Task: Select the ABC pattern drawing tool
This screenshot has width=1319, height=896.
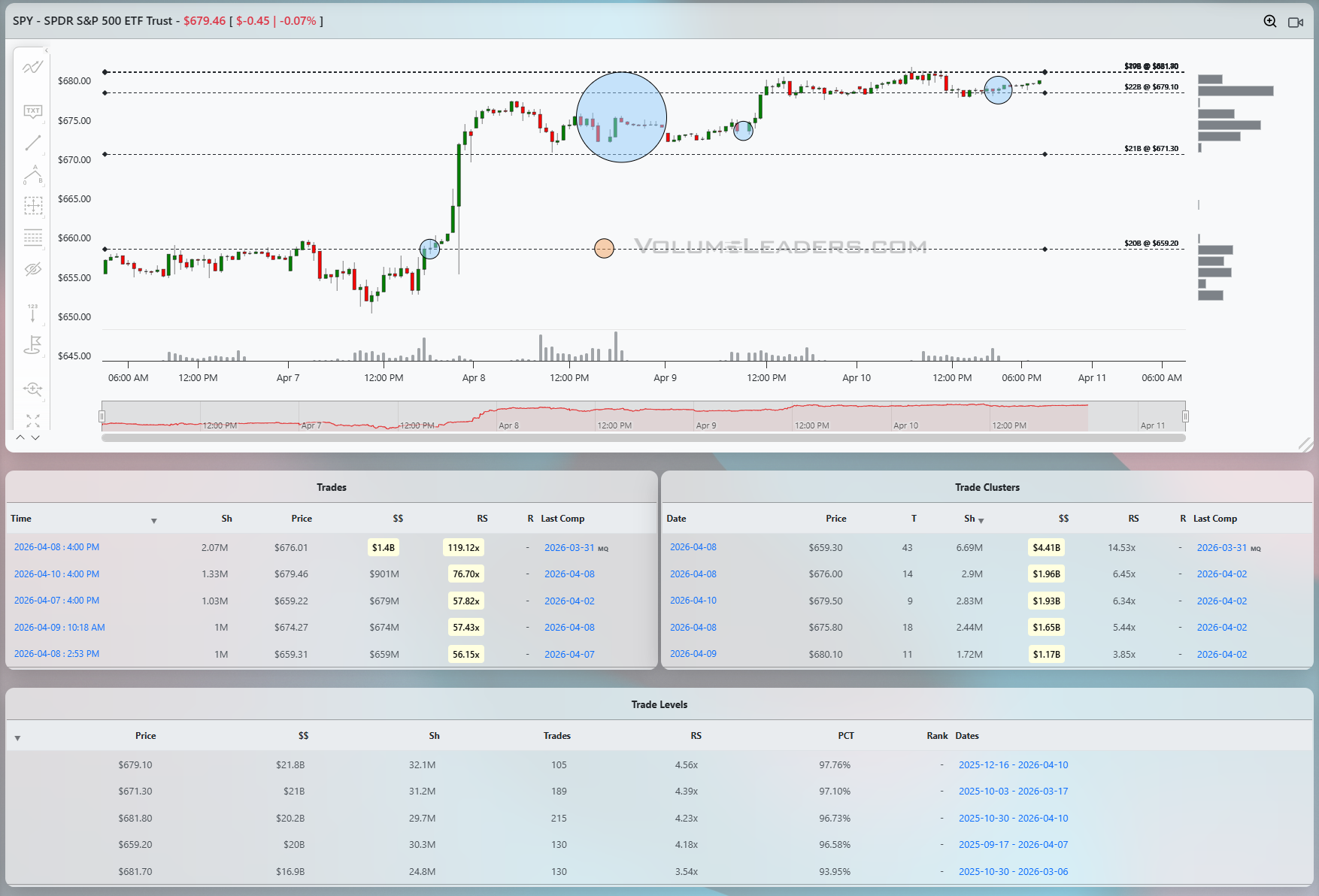Action: [x=32, y=174]
